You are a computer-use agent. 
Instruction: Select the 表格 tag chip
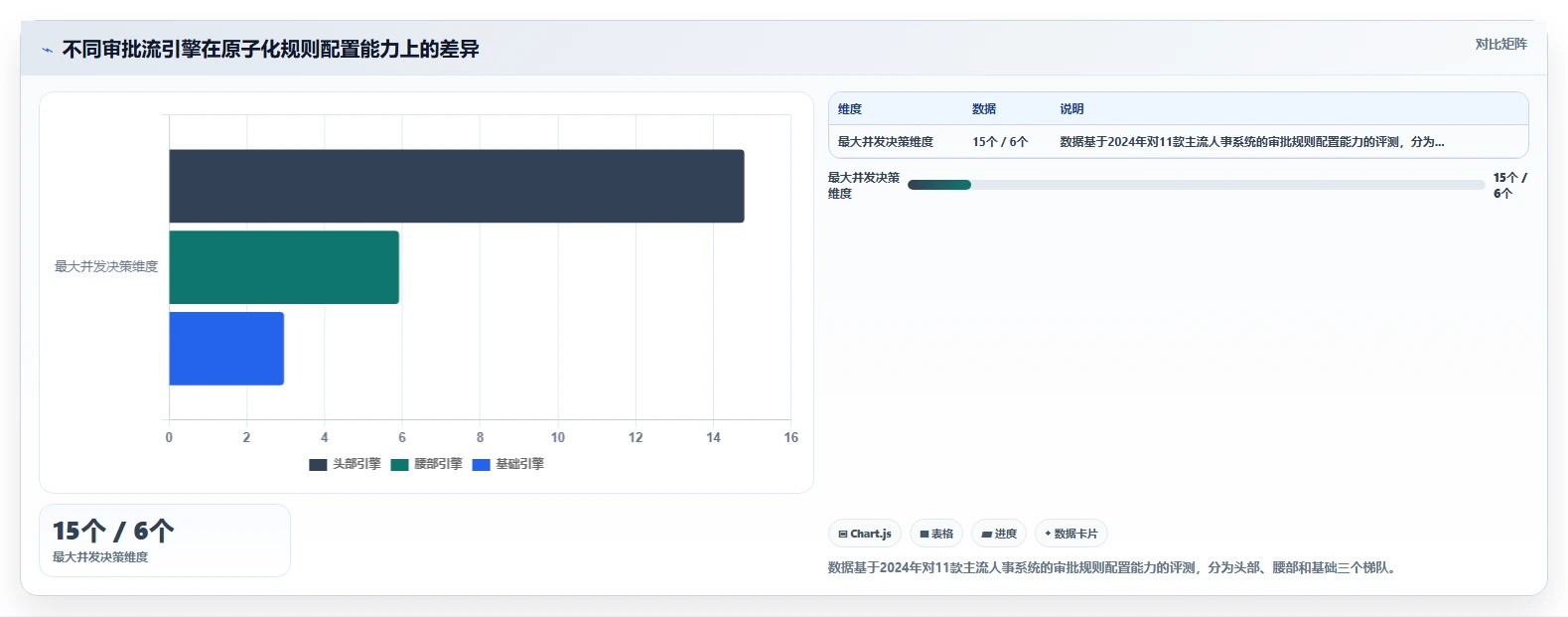tap(936, 534)
